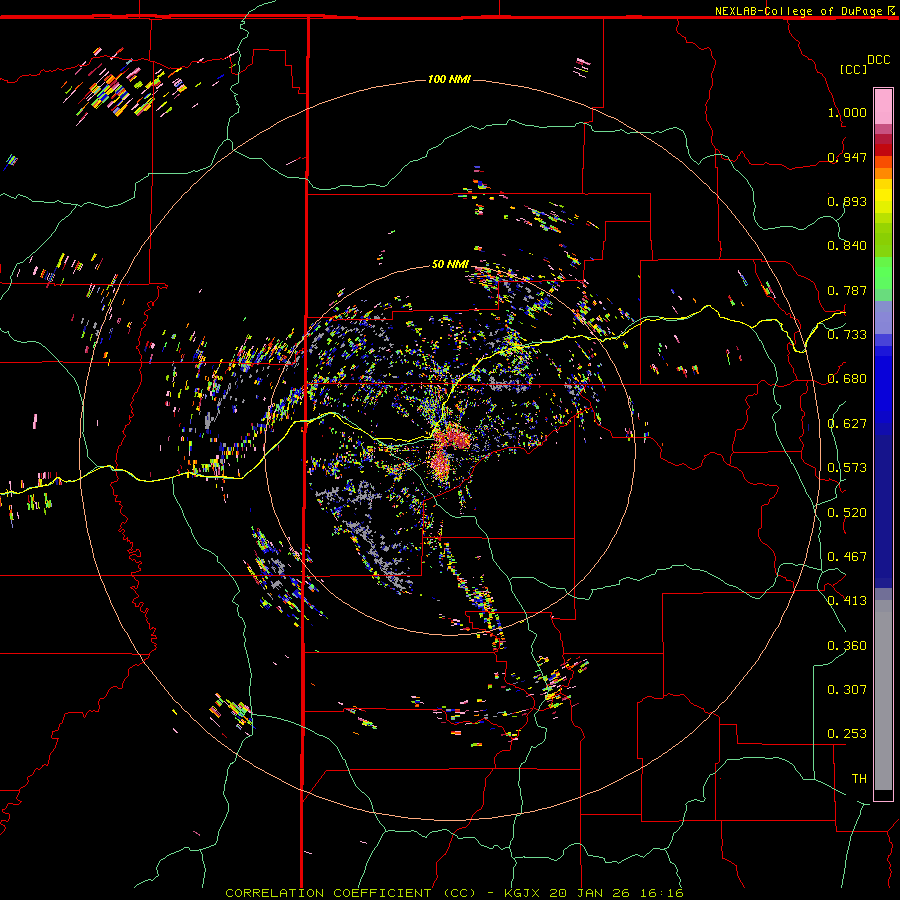Click the 50 NMI range ring label

pyautogui.click(x=451, y=264)
